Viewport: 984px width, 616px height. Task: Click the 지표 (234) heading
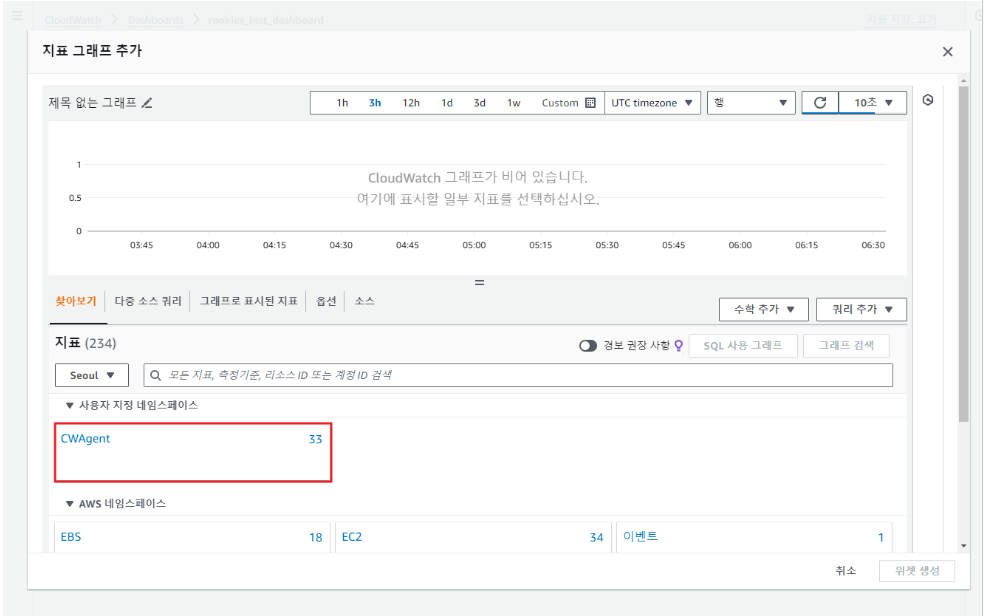(x=85, y=343)
